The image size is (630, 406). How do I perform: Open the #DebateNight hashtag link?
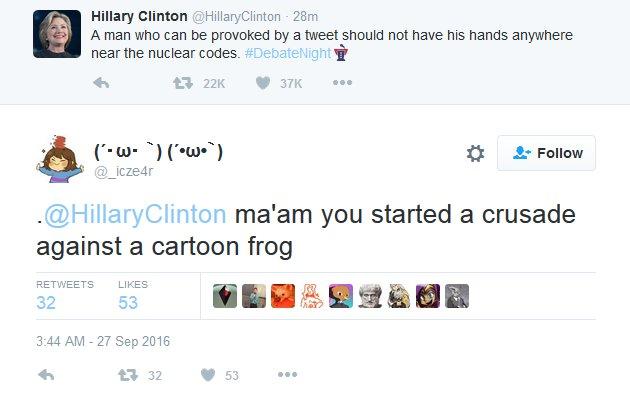point(288,53)
